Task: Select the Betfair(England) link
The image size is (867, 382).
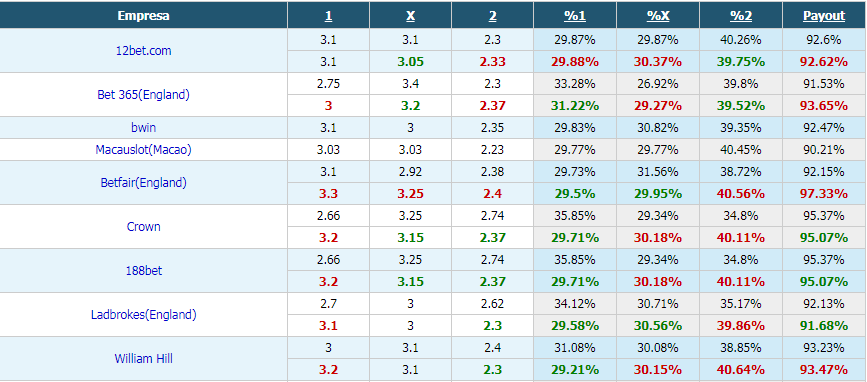Action: click(x=143, y=182)
